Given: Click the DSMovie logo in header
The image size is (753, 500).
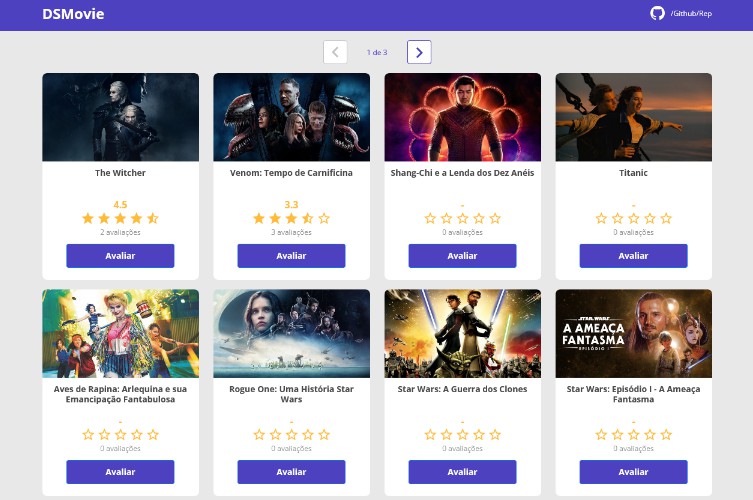Looking at the screenshot, I should tap(73, 15).
